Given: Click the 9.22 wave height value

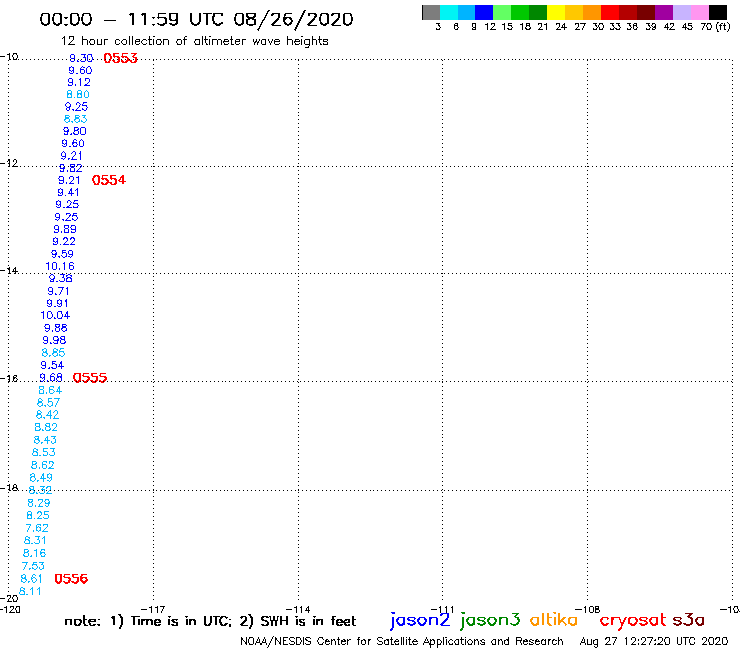Looking at the screenshot, I should (x=64, y=241).
